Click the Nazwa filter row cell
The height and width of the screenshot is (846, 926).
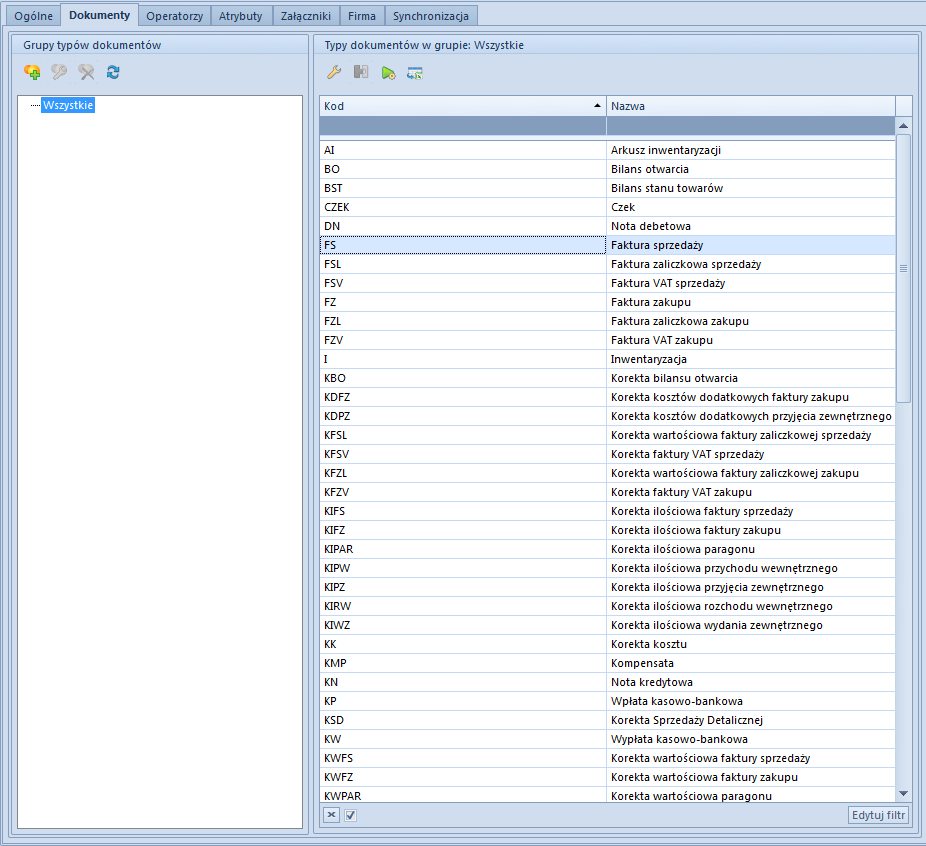pos(751,126)
